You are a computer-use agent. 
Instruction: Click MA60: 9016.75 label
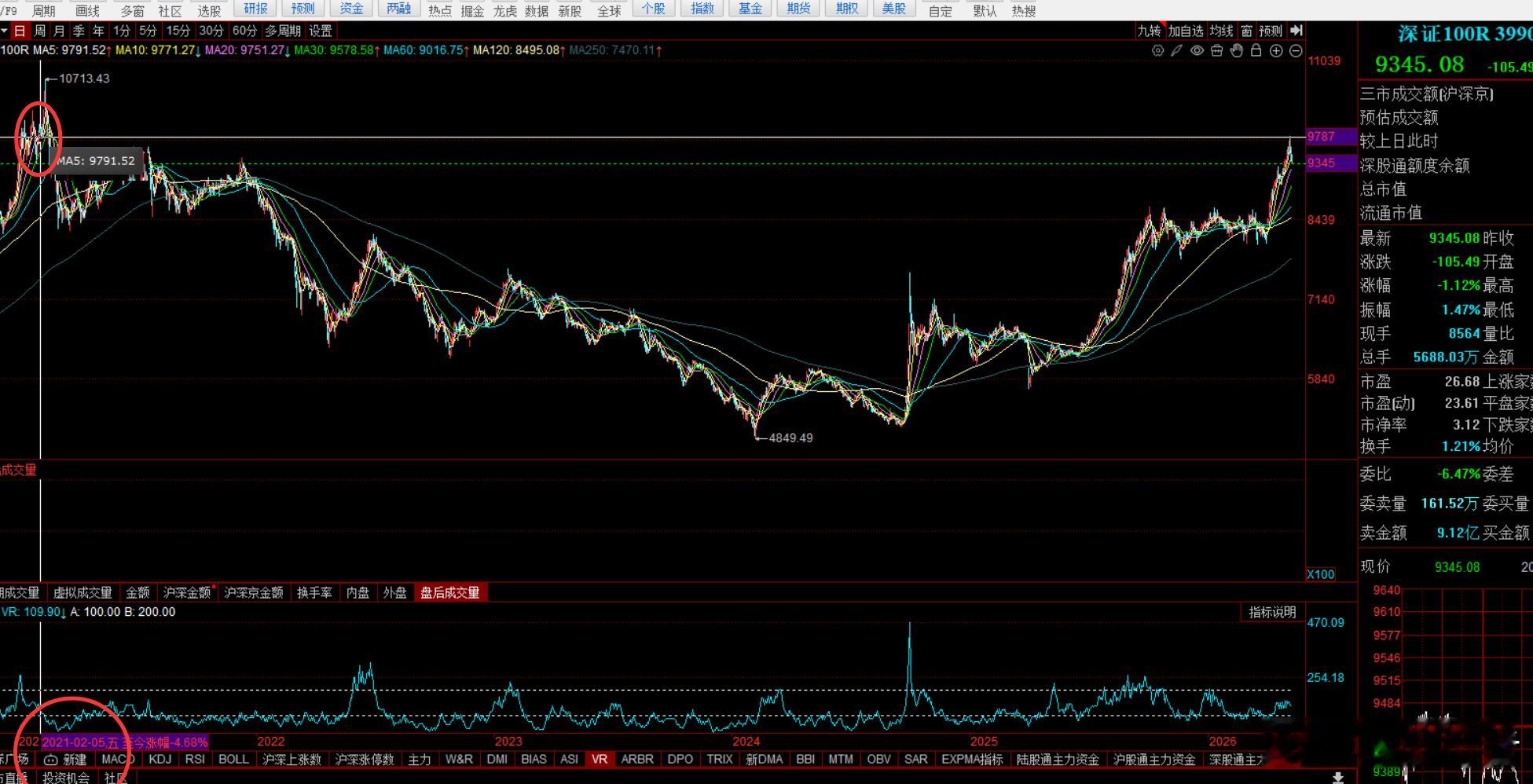(427, 50)
